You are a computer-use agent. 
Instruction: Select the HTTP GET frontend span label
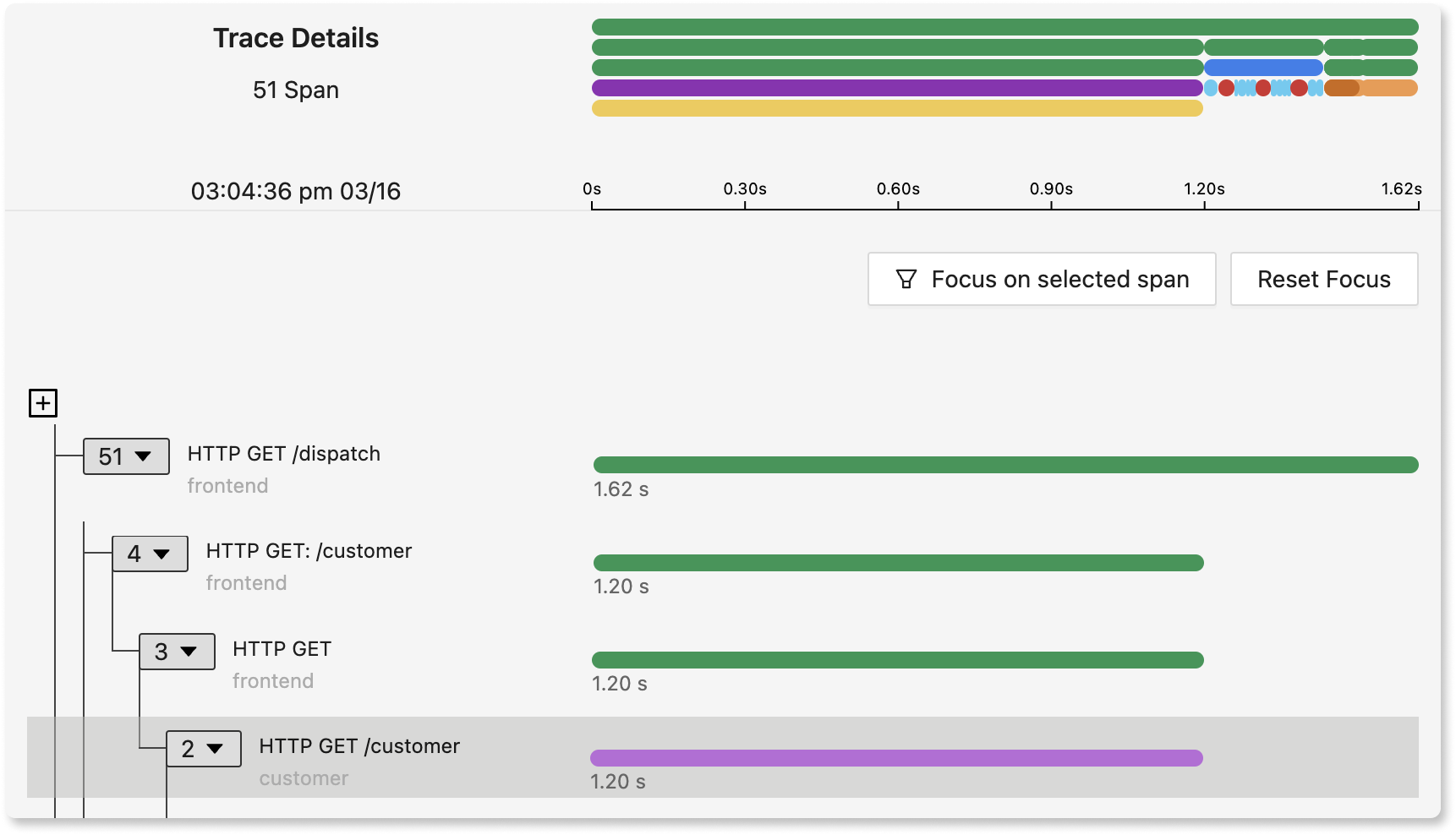282,649
